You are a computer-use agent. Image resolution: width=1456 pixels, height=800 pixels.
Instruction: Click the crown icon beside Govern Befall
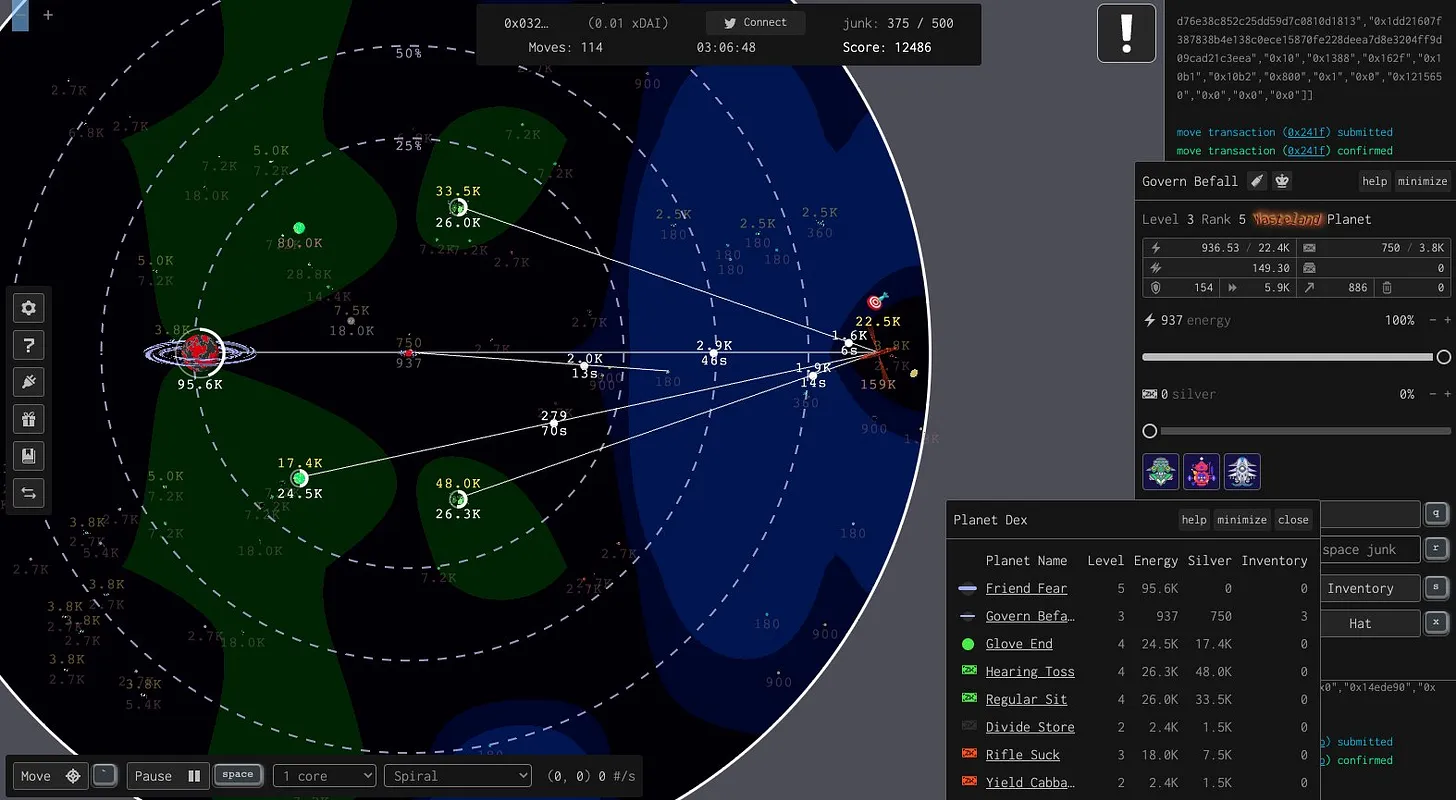(1281, 181)
